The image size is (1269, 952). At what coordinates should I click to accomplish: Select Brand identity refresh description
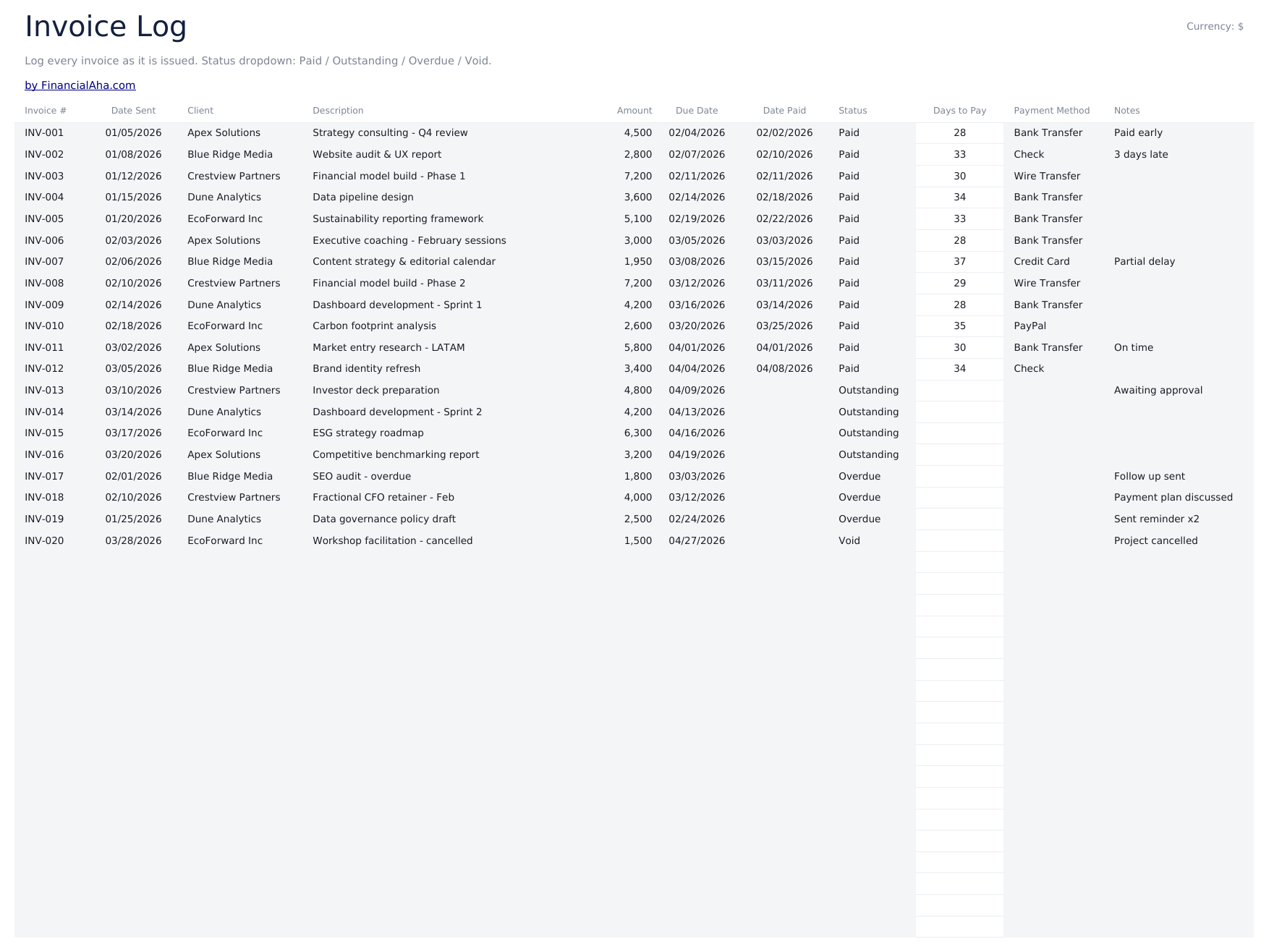pos(366,369)
